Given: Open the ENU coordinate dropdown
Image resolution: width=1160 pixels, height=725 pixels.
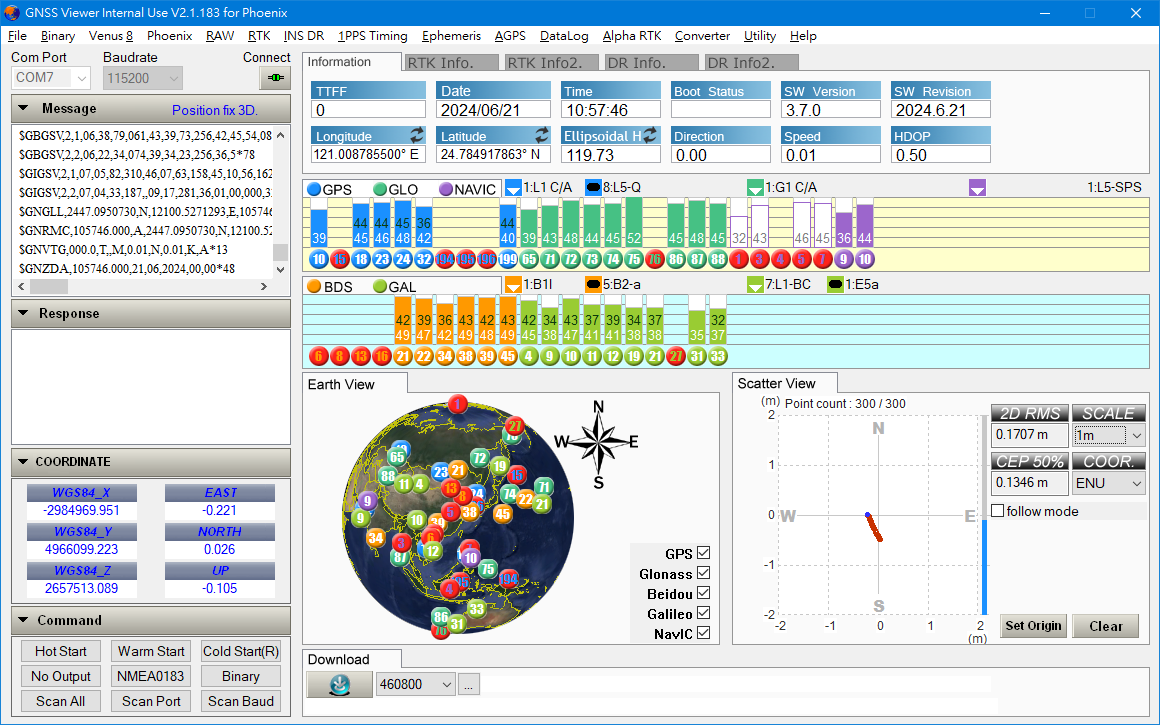Looking at the screenshot, I should (x=1108, y=483).
